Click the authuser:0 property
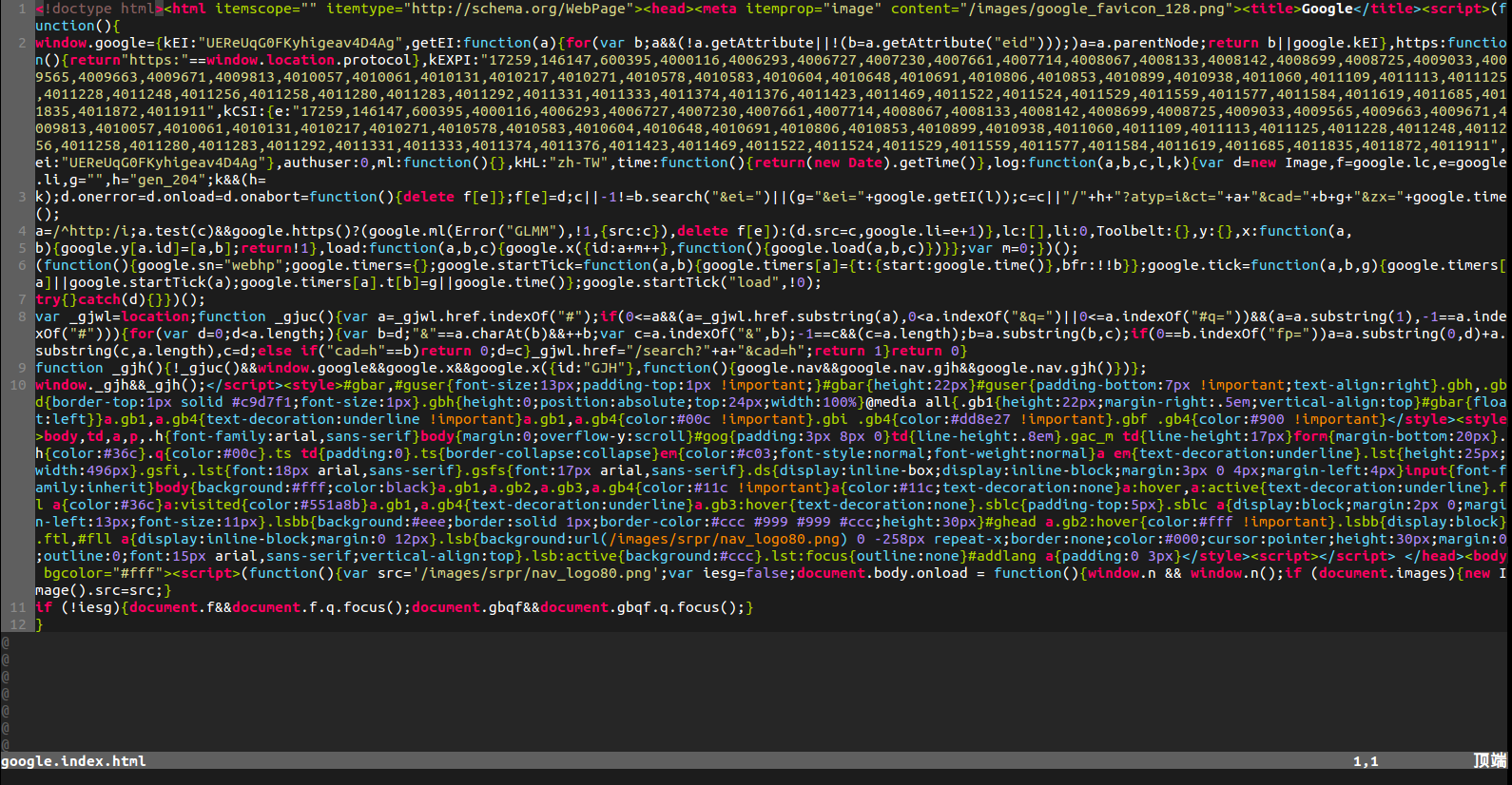Screen dimensions: 1512x785 (326, 163)
